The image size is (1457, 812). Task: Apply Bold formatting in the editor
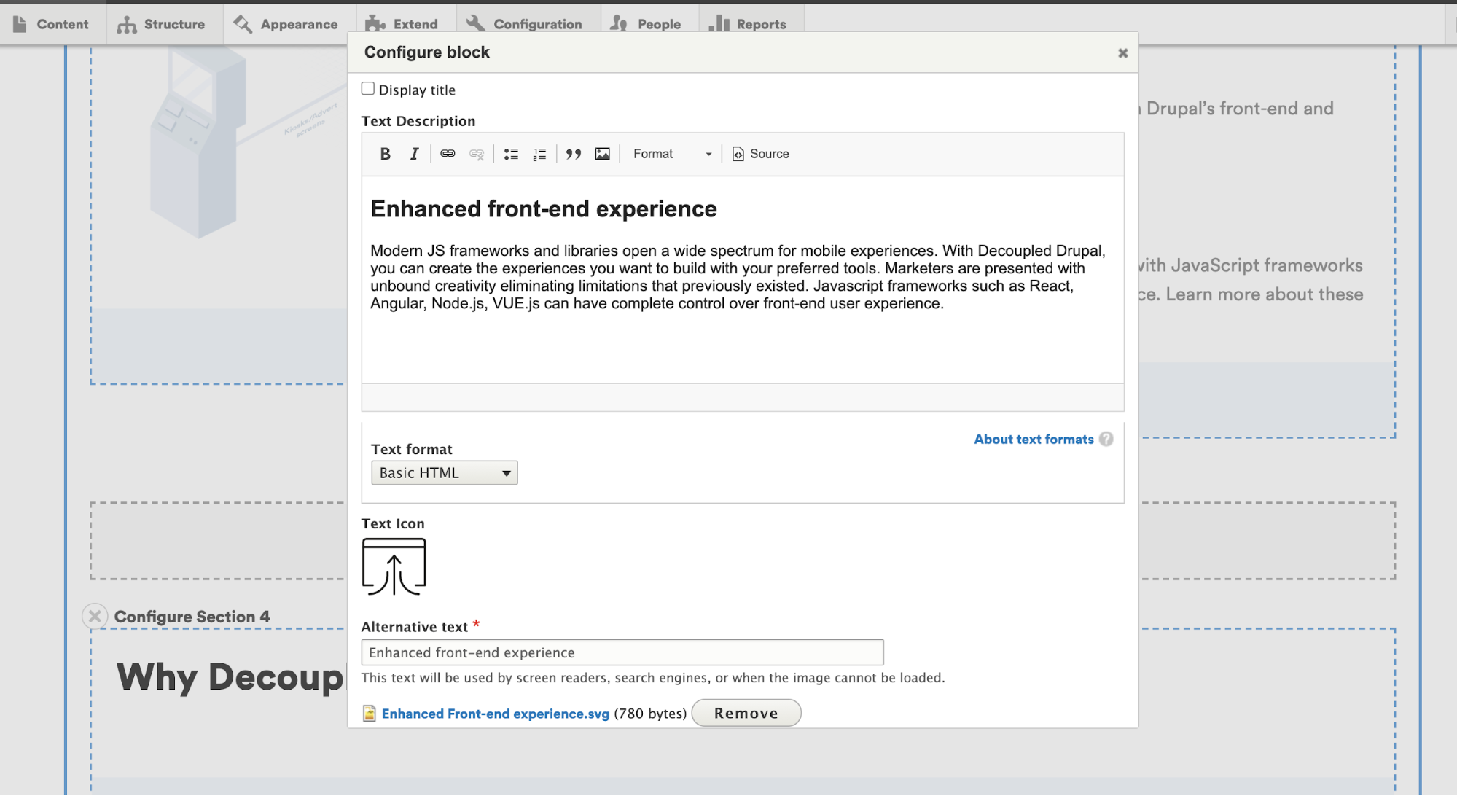pyautogui.click(x=385, y=154)
